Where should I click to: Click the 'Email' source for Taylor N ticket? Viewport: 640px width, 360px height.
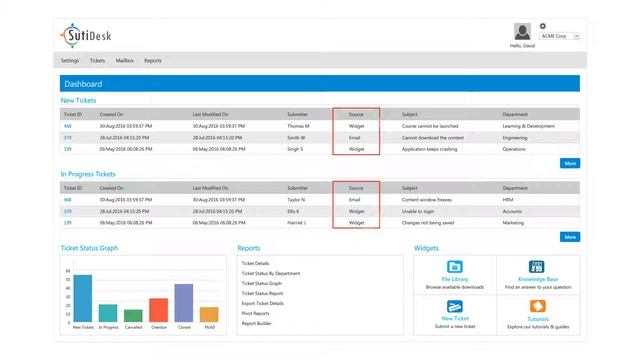pyautogui.click(x=354, y=200)
